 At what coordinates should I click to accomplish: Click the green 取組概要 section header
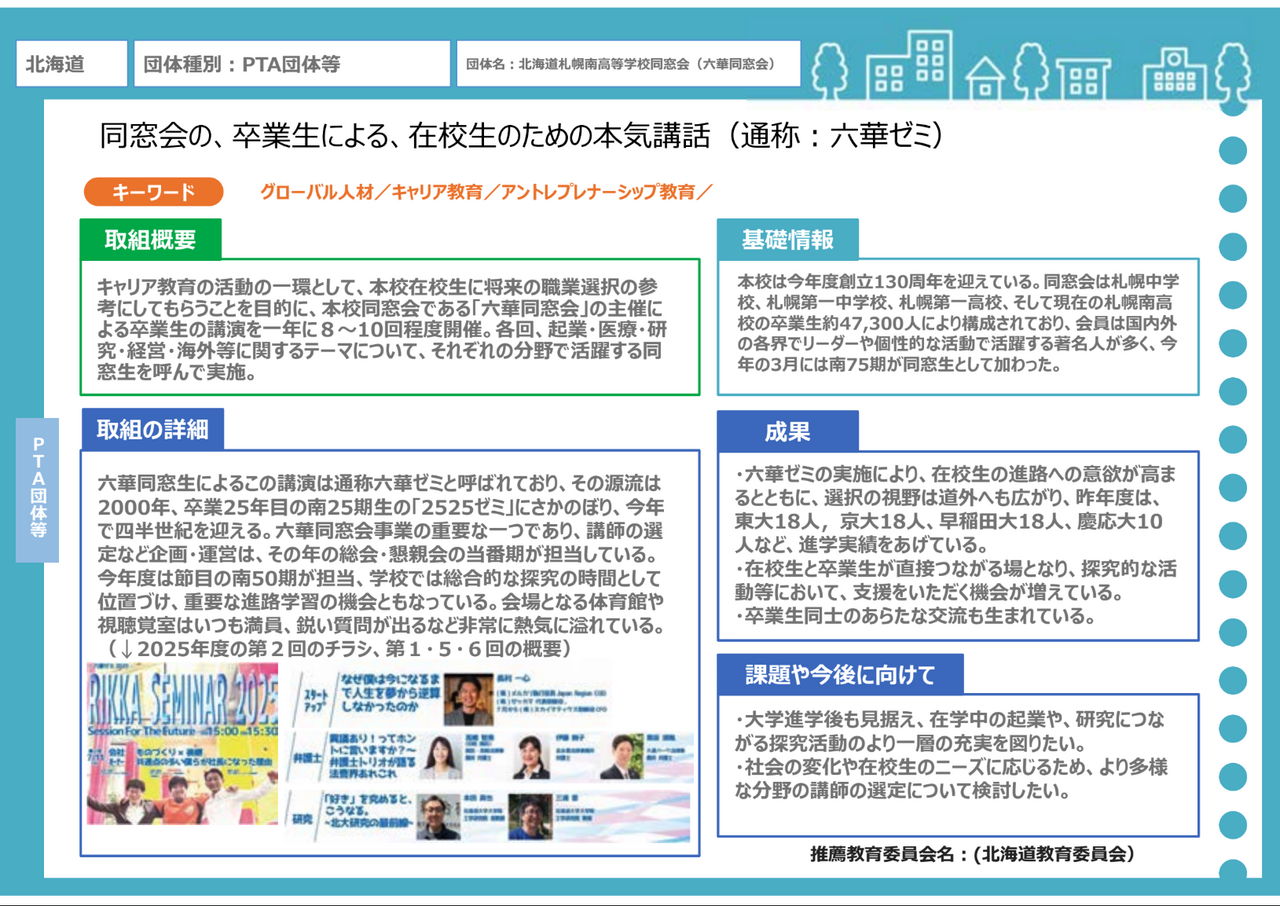[150, 239]
